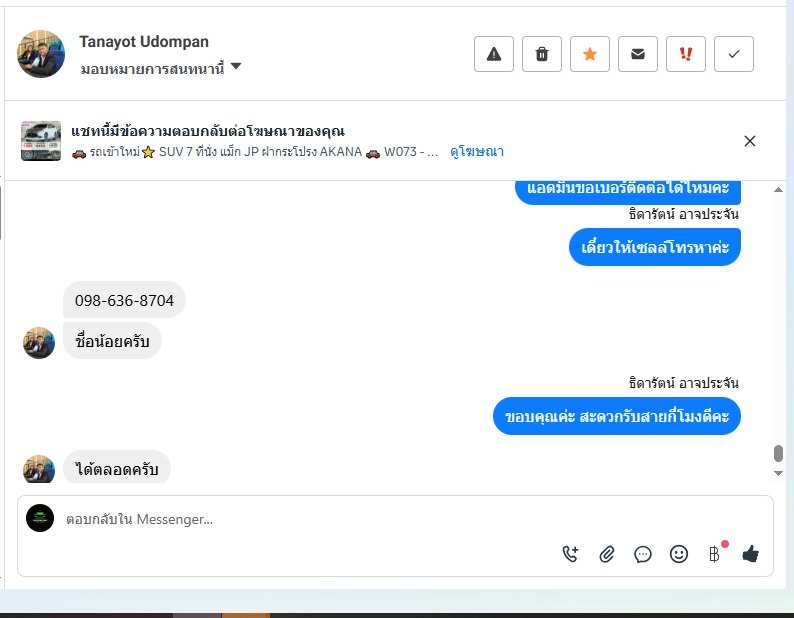This screenshot has height=618, width=794.
Task: Click the chat scrollbar down arrow
Action: [x=778, y=473]
